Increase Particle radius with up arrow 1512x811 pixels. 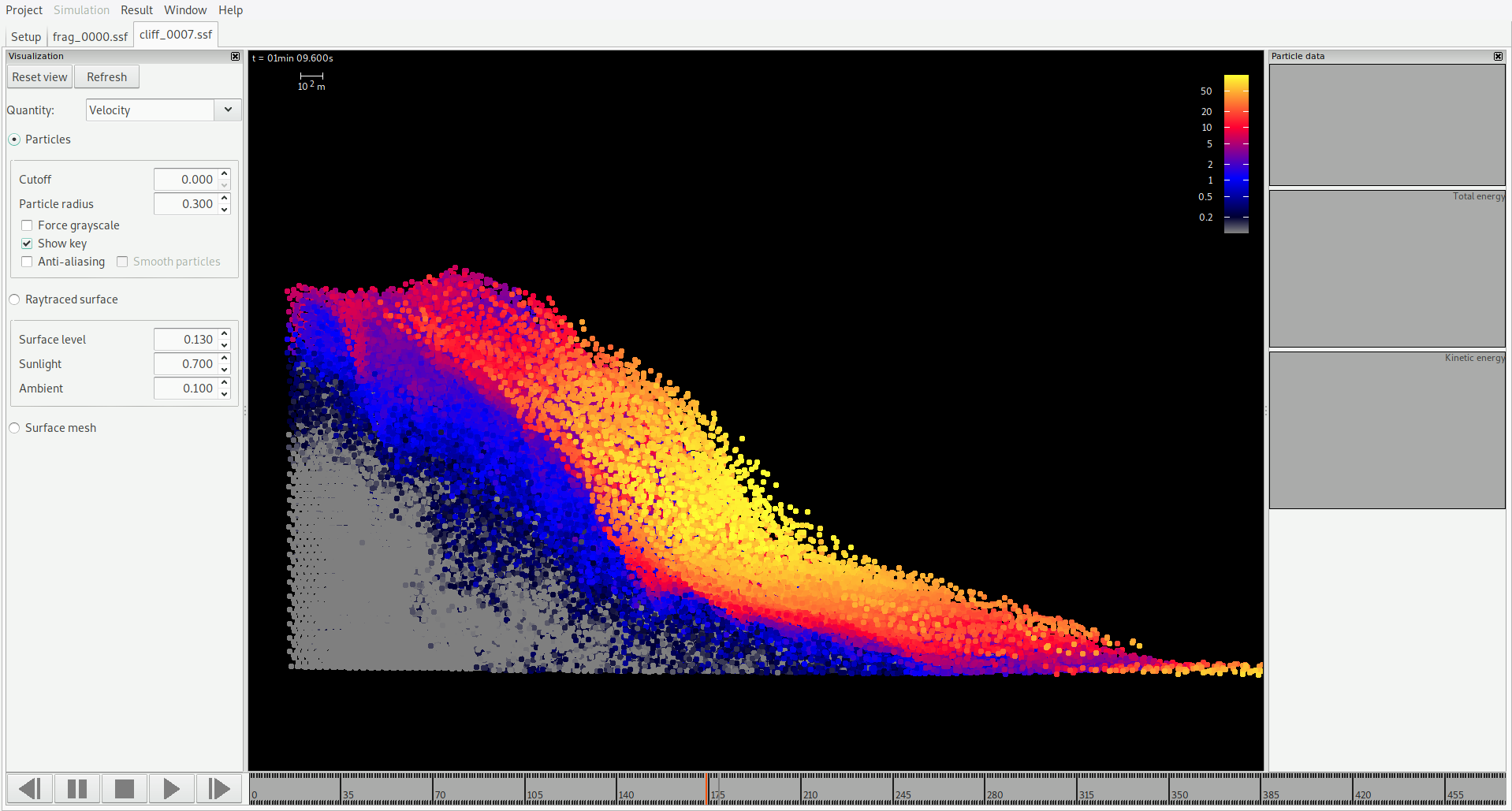click(x=225, y=199)
